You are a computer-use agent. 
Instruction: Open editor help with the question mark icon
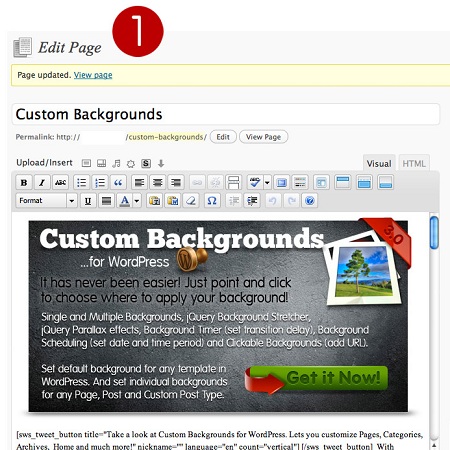(310, 201)
